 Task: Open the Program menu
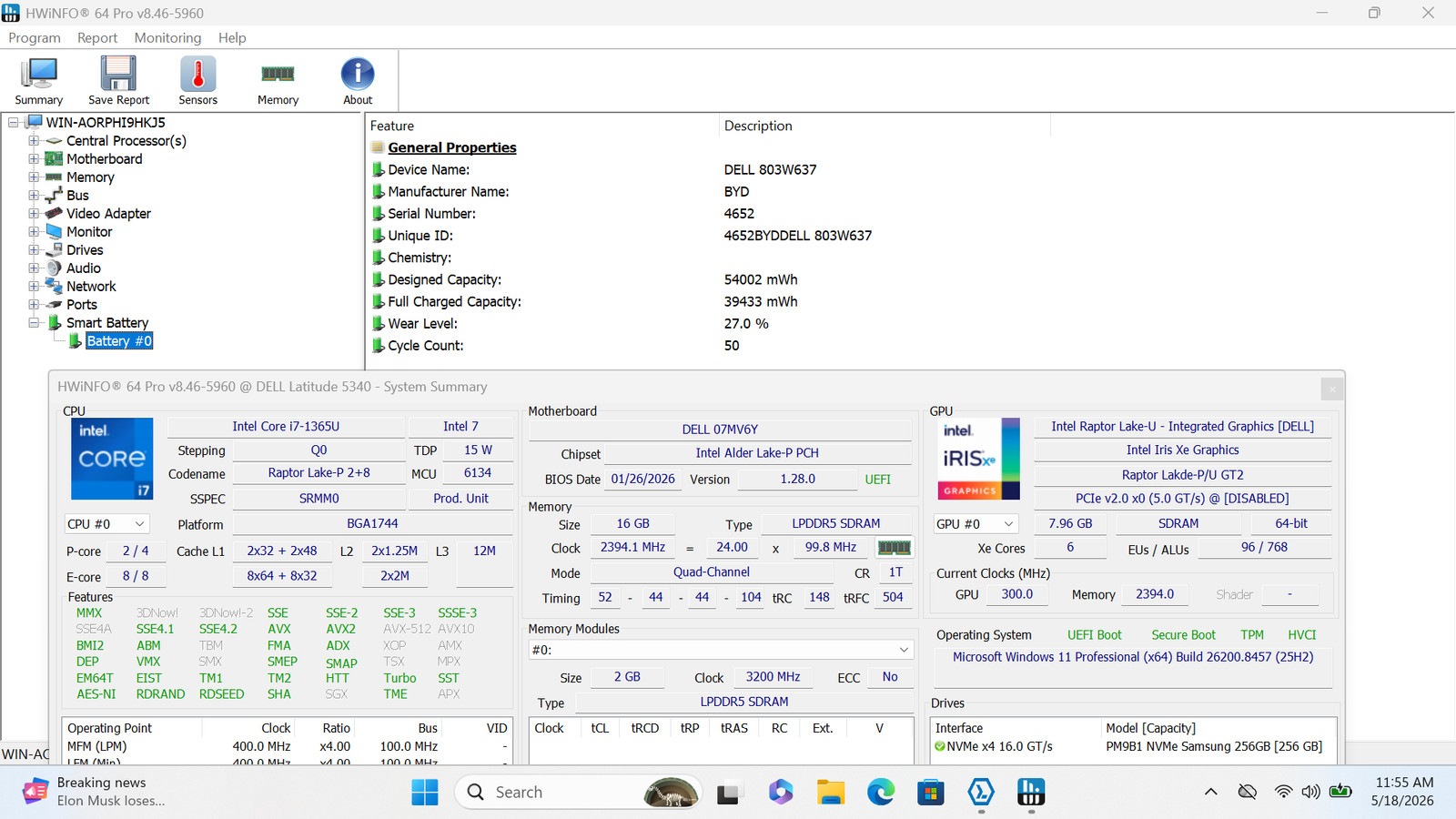click(x=35, y=38)
